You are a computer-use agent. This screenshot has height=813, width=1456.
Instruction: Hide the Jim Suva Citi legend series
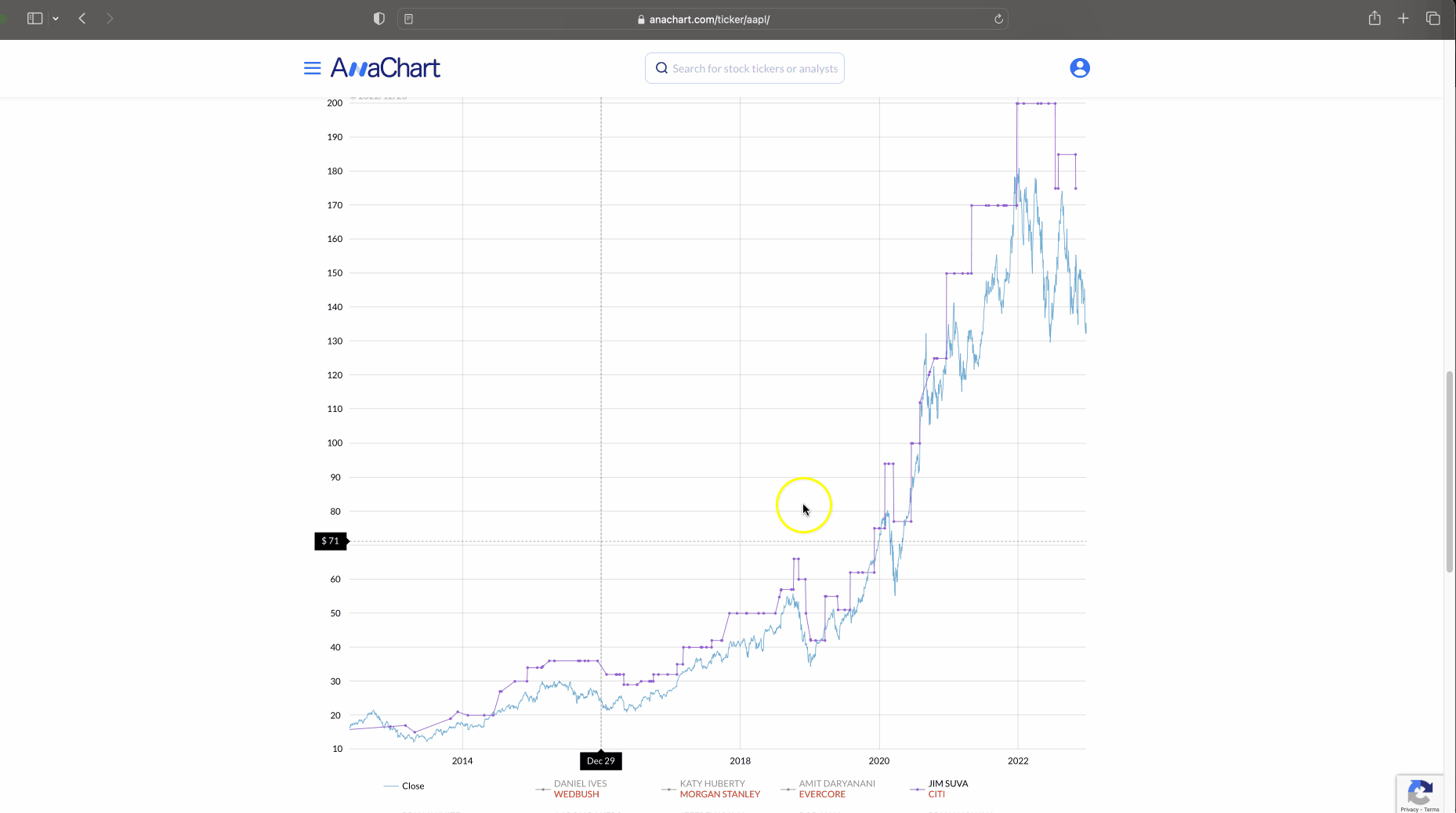[947, 789]
